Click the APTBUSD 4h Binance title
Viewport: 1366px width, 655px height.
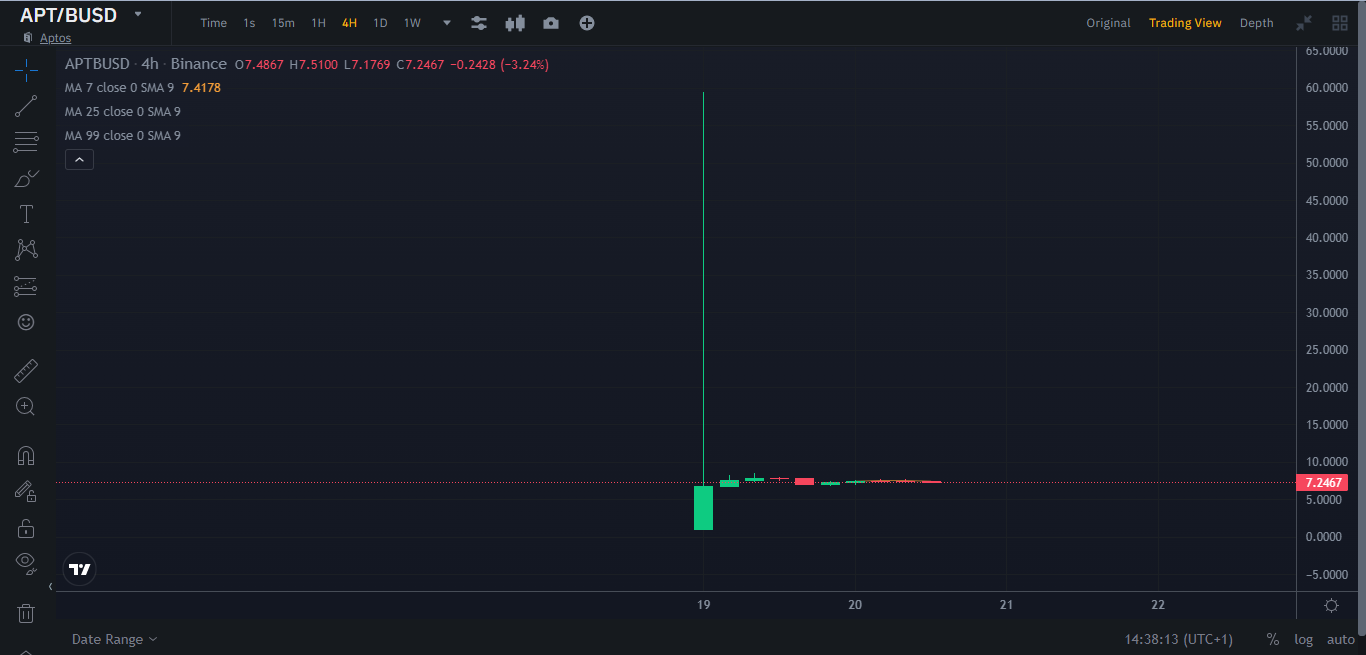coord(146,64)
